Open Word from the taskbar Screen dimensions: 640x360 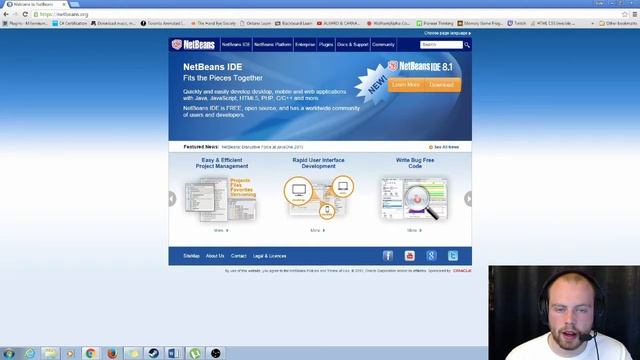174,353
